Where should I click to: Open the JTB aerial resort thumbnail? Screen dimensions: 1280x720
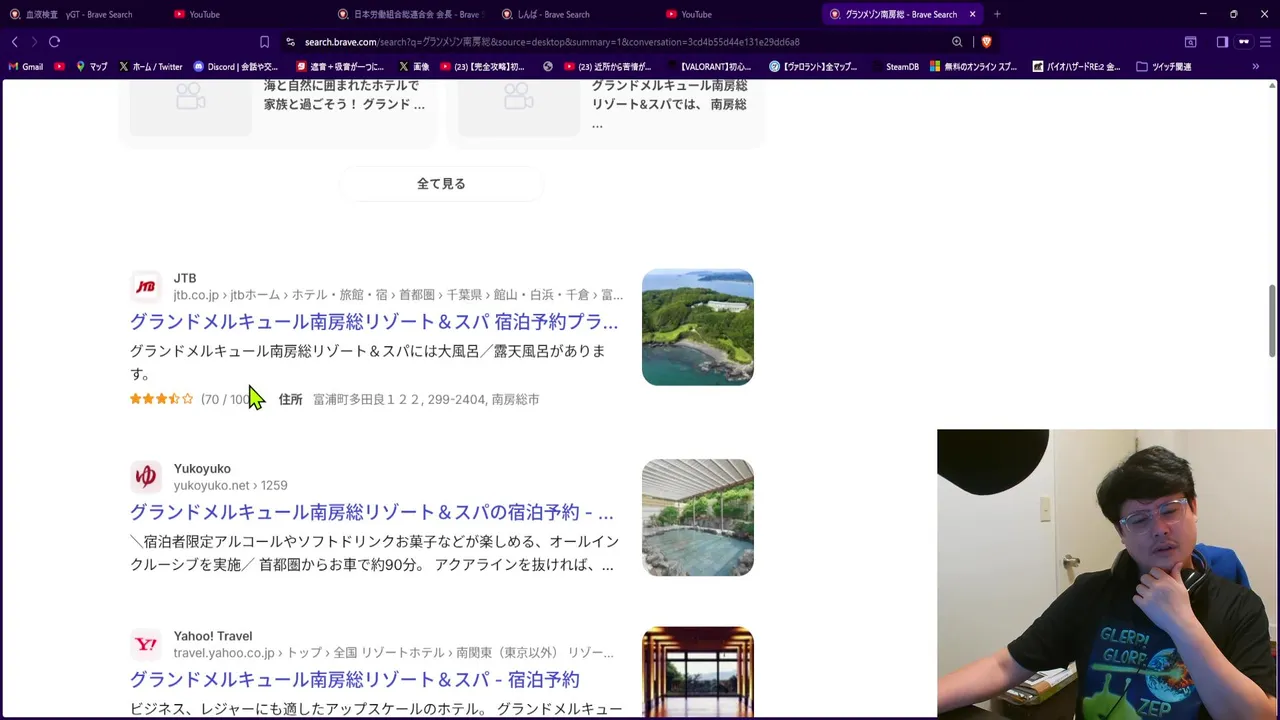[698, 327]
